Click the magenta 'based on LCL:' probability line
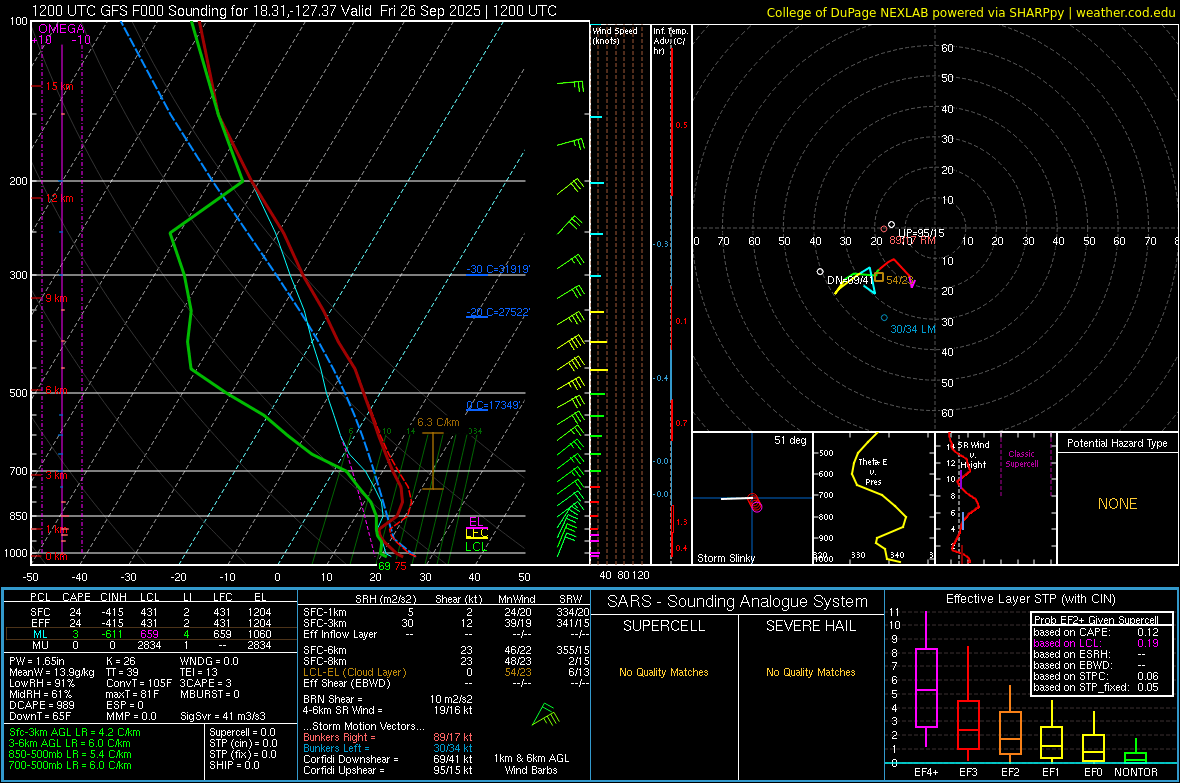The width and height of the screenshot is (1180, 783). click(1096, 644)
